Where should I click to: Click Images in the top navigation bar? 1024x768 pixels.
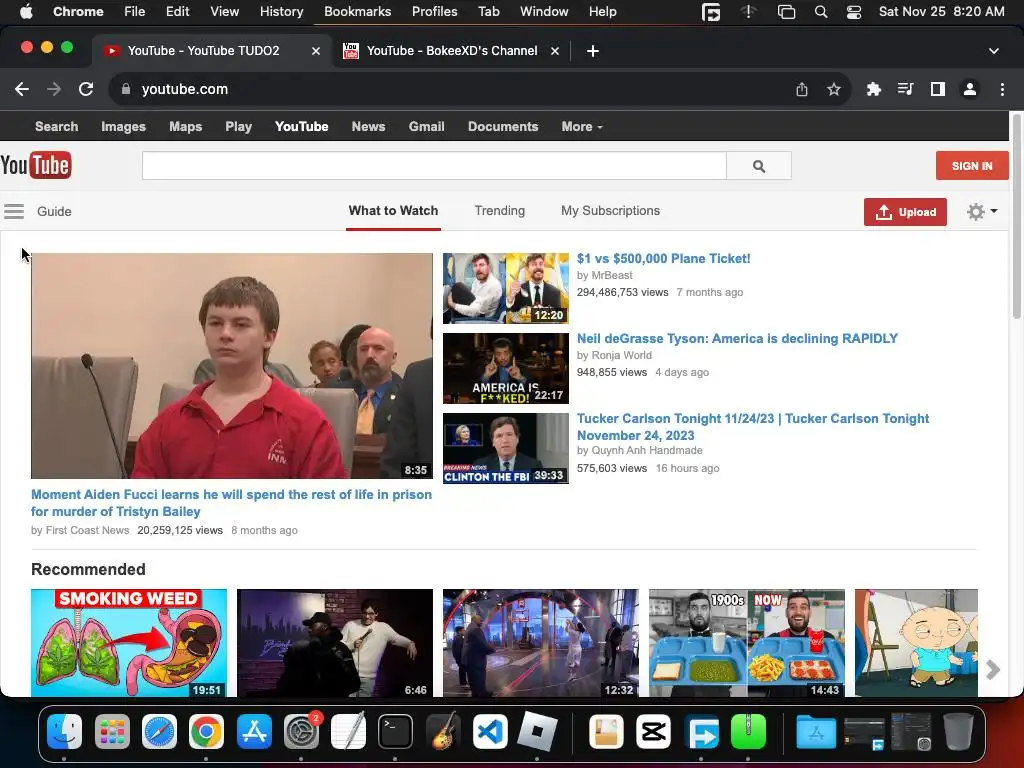tap(123, 127)
